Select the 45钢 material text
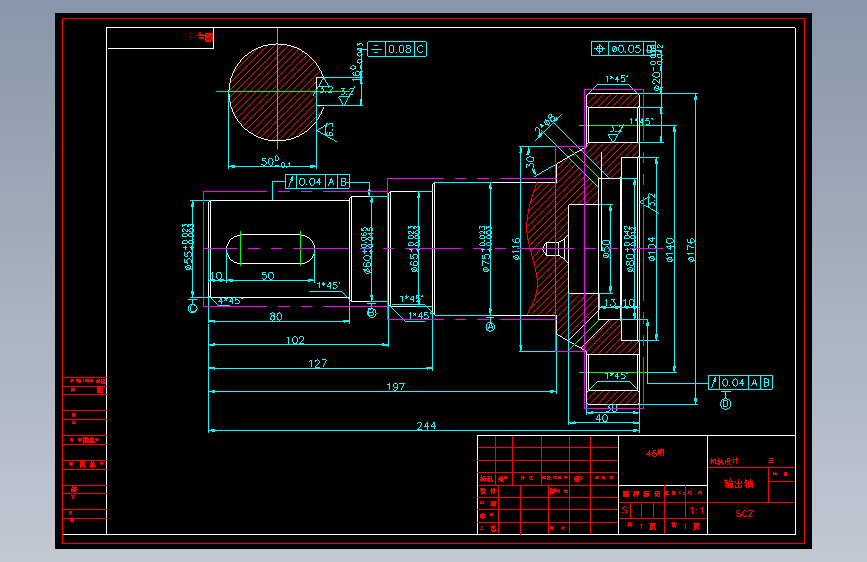Viewport: 867px width, 562px height. click(655, 453)
